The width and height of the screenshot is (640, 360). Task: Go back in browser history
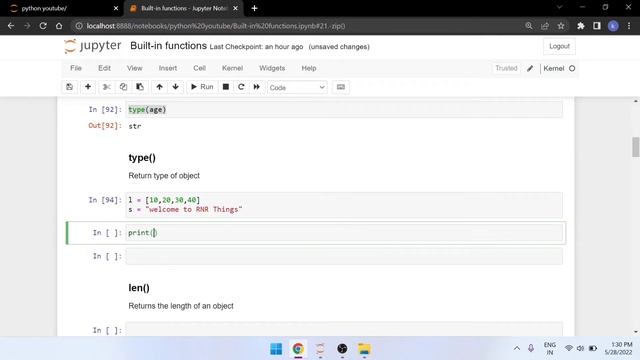pyautogui.click(x=11, y=26)
